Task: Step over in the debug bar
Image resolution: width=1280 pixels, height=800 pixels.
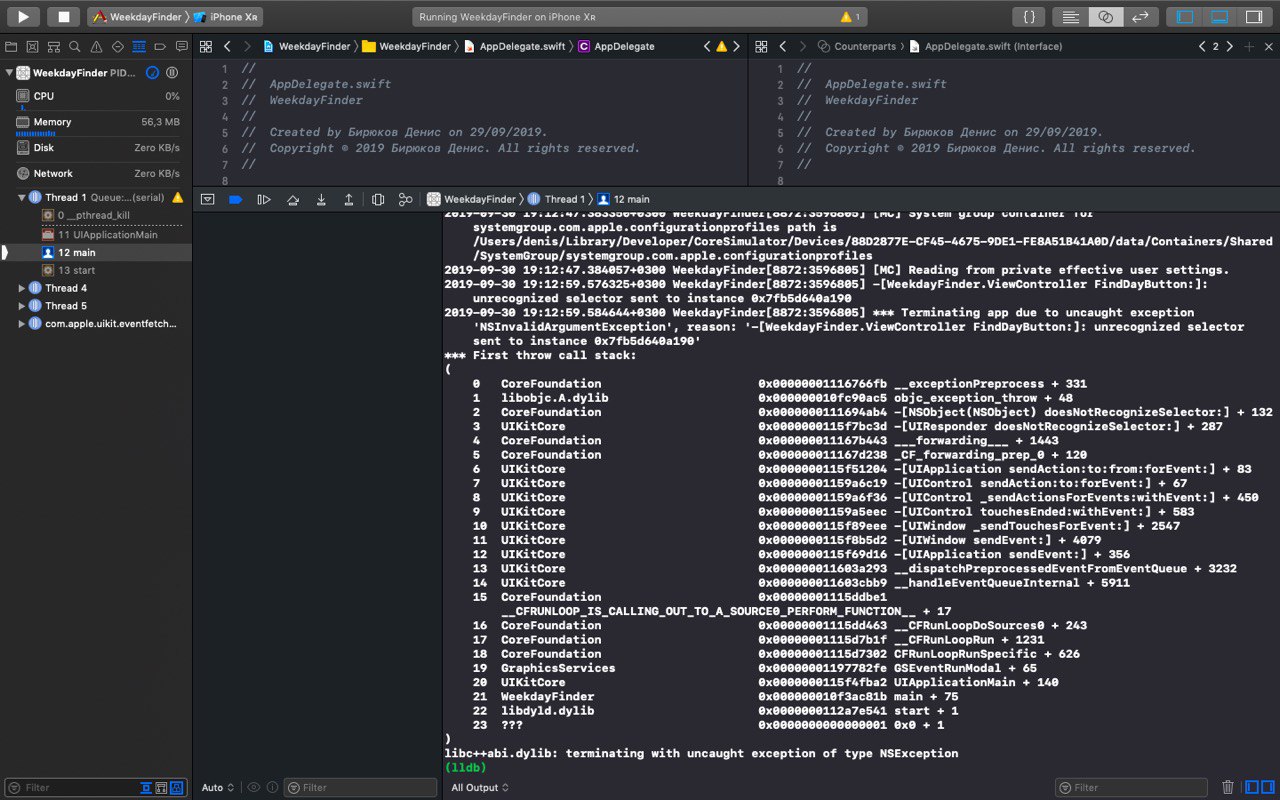Action: tap(293, 199)
